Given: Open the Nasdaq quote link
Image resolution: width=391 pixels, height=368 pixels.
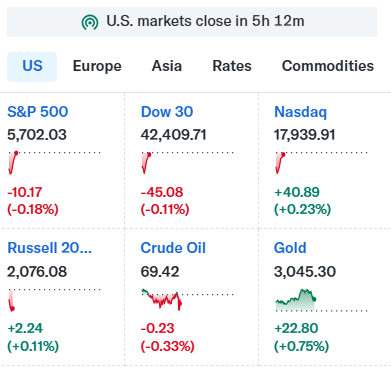Looking at the screenshot, I should (300, 112).
